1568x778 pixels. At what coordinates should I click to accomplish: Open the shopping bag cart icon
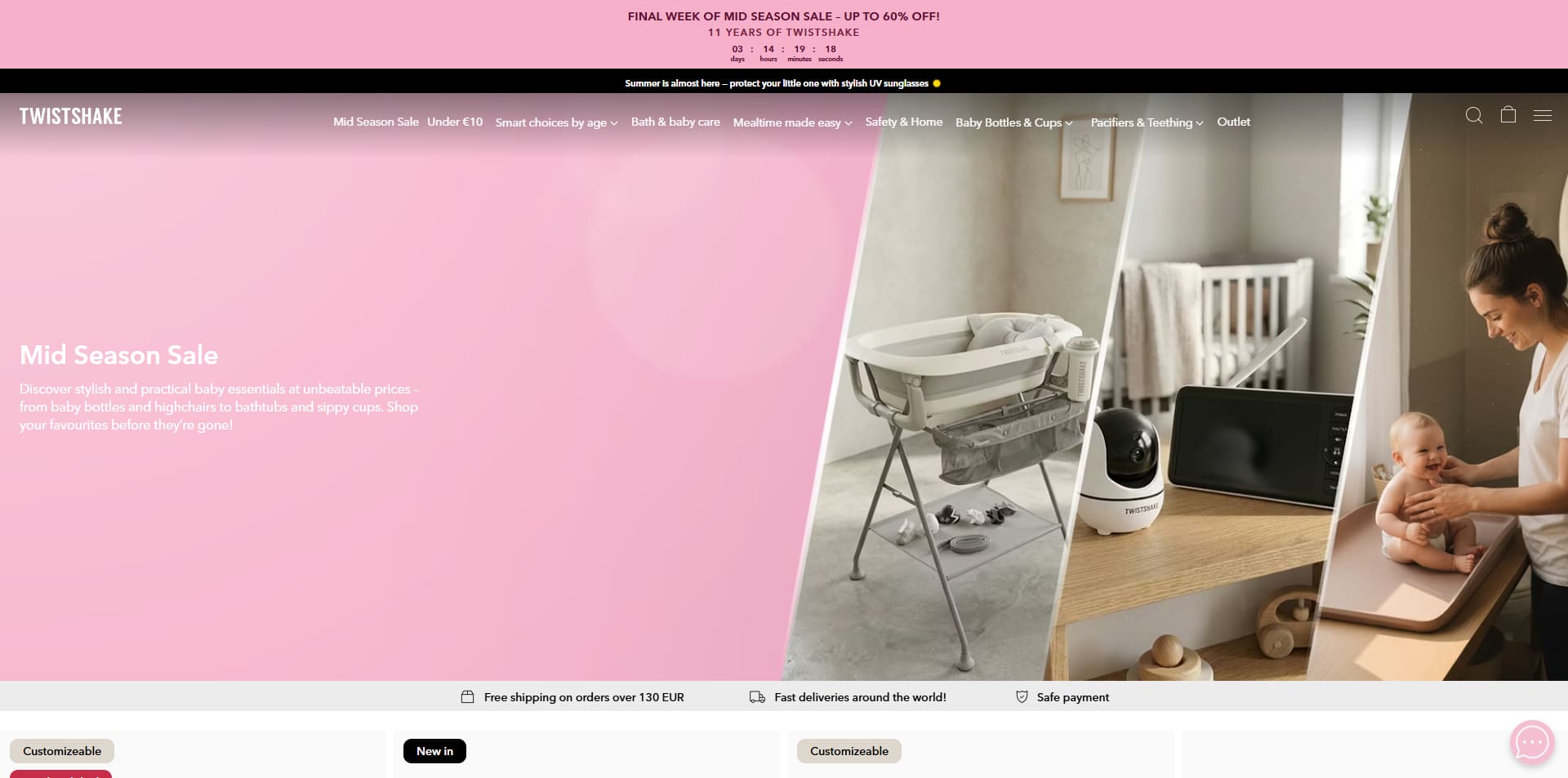coord(1508,114)
